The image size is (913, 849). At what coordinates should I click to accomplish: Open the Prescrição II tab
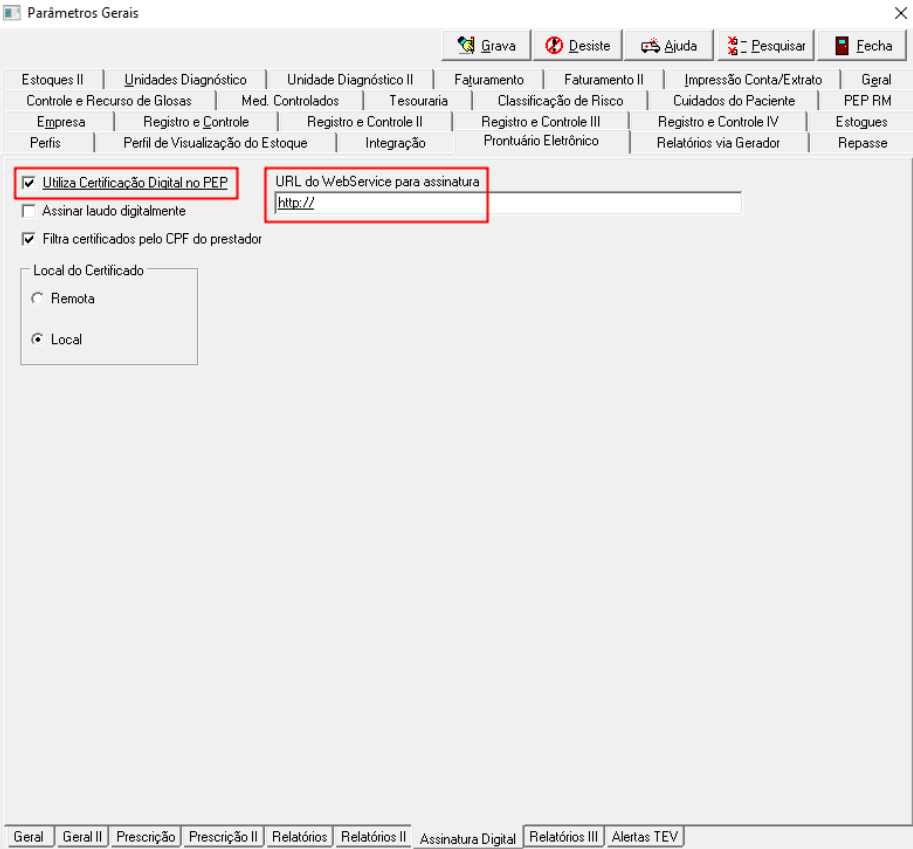point(223,837)
